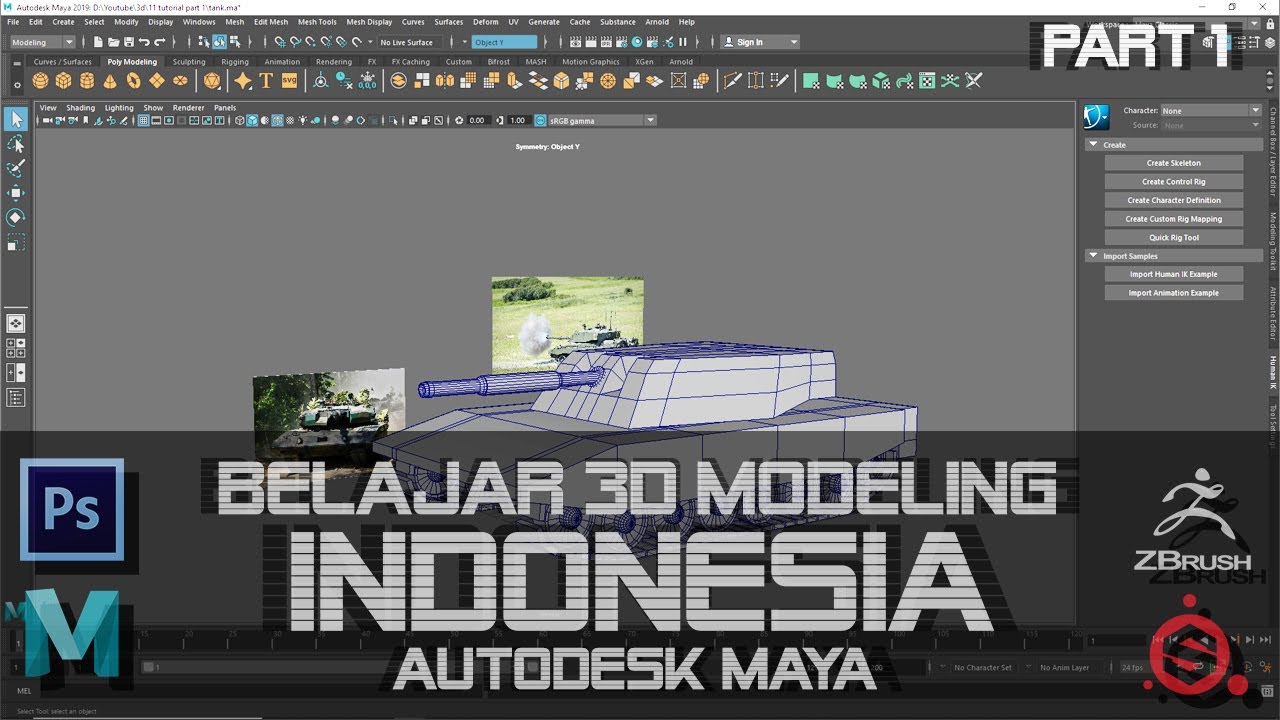
Task: Toggle wireframe display in viewport toolbar
Action: point(240,120)
